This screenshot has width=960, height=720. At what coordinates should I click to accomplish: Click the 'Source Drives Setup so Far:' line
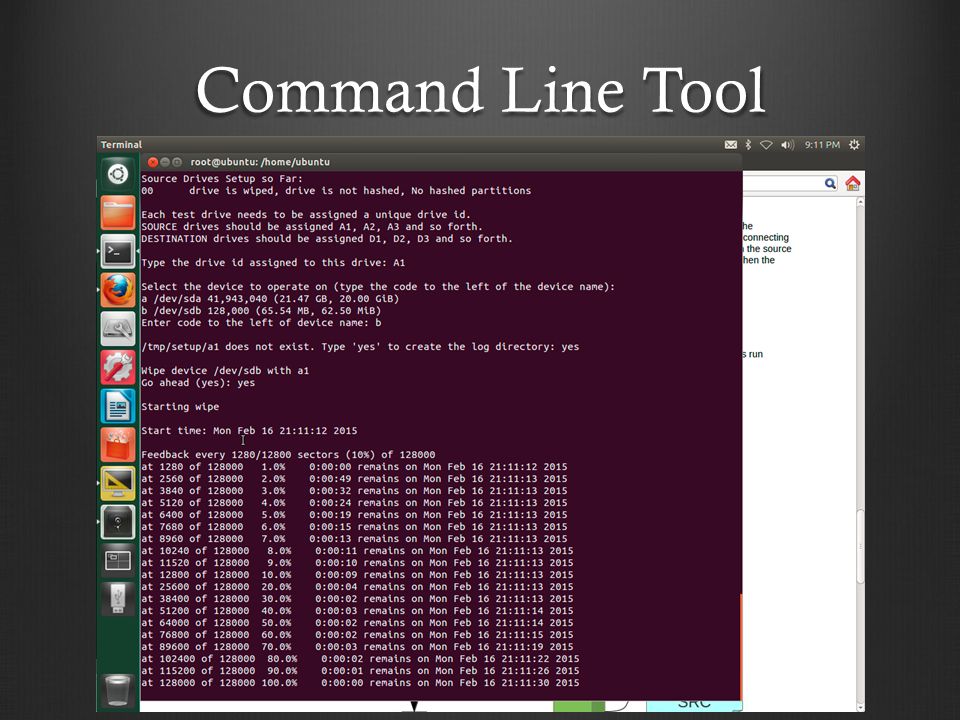pyautogui.click(x=222, y=179)
